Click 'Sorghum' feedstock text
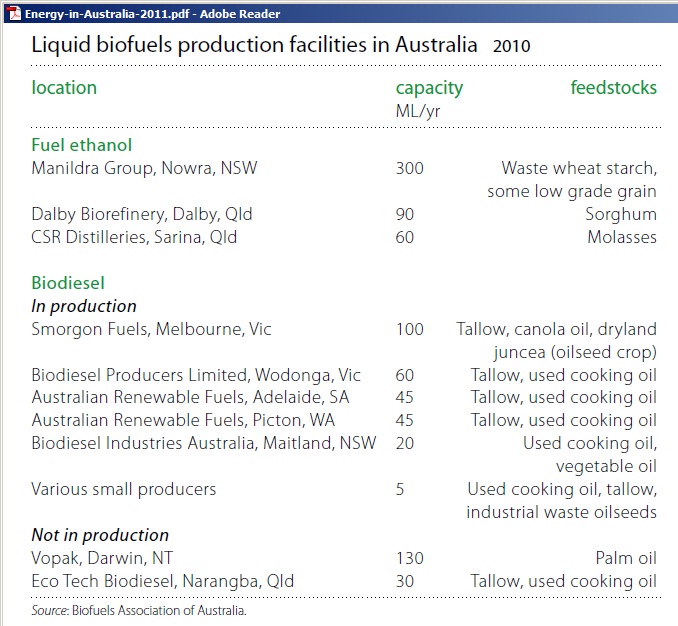678x626 pixels. [x=621, y=214]
